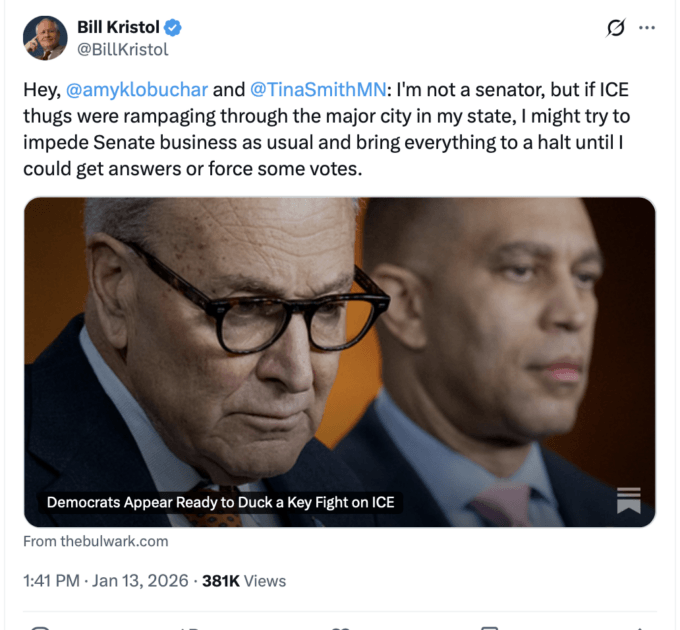Screen dimensions: 680x630
Task: Click the blue verified badge
Action: (171, 28)
